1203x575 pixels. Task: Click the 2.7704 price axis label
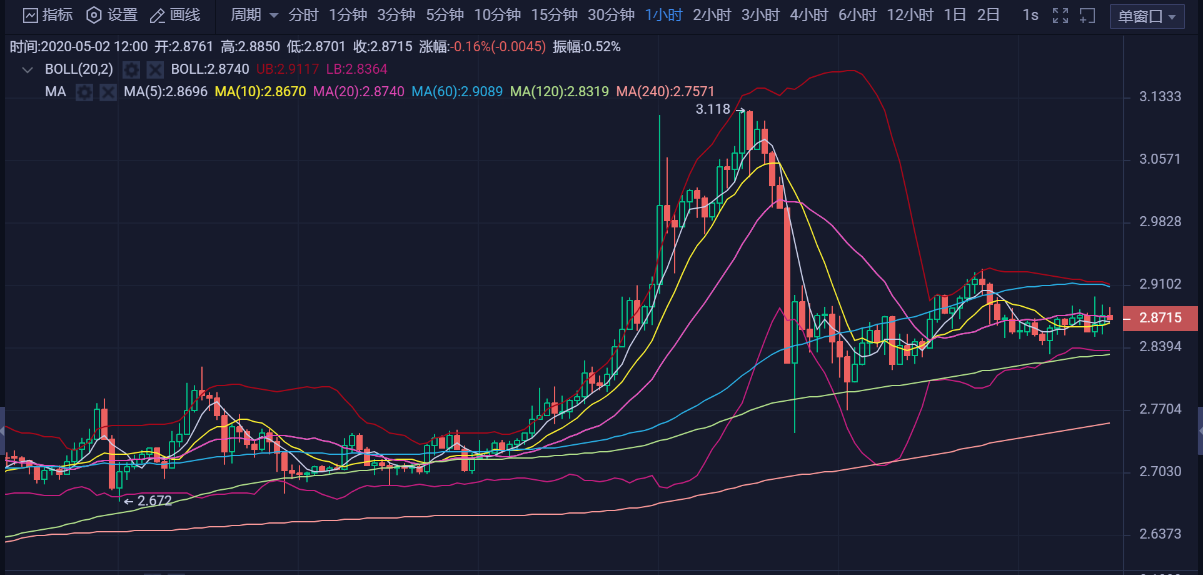(x=1161, y=409)
